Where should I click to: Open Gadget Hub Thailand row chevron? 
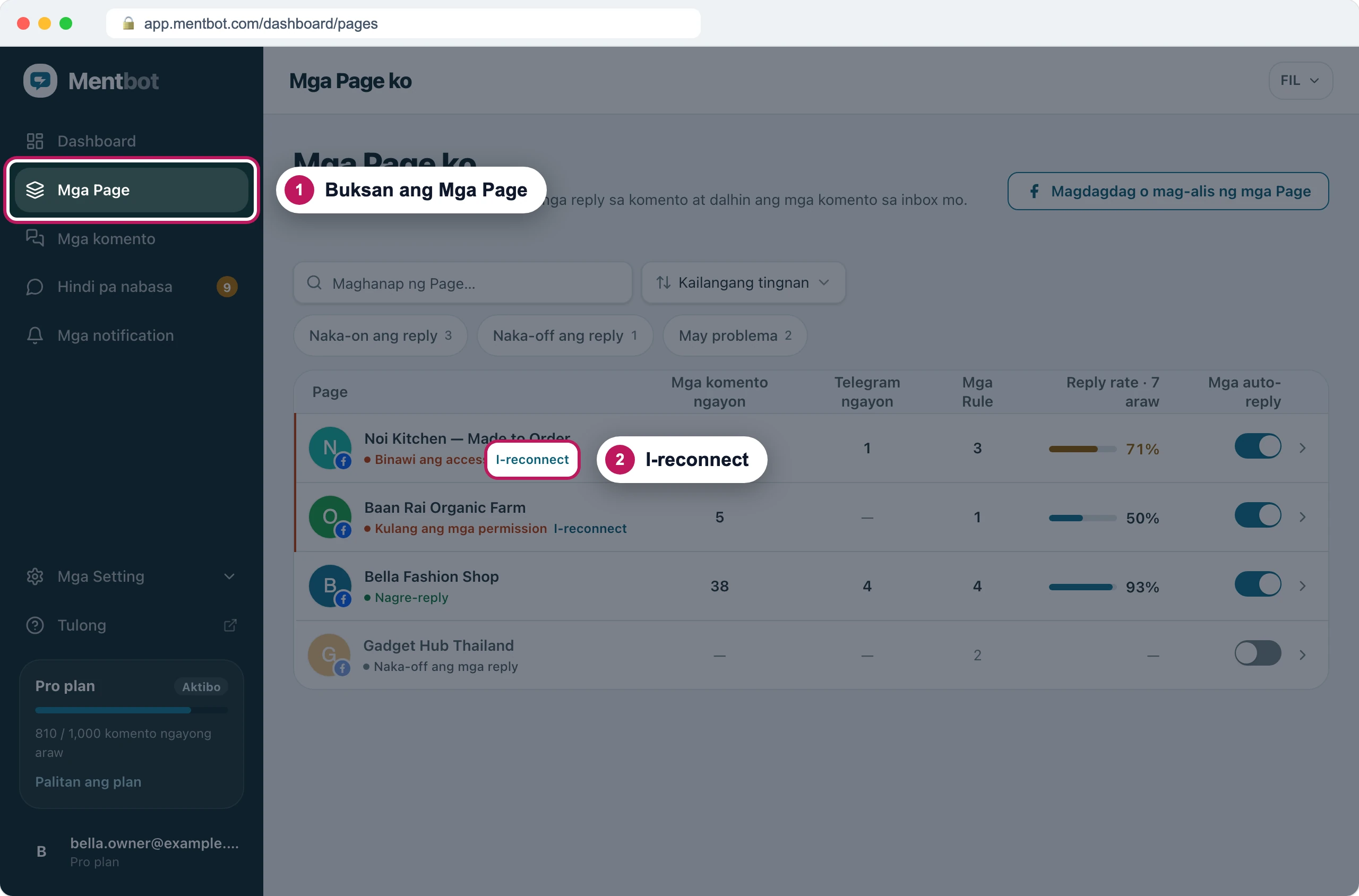[1302, 656]
